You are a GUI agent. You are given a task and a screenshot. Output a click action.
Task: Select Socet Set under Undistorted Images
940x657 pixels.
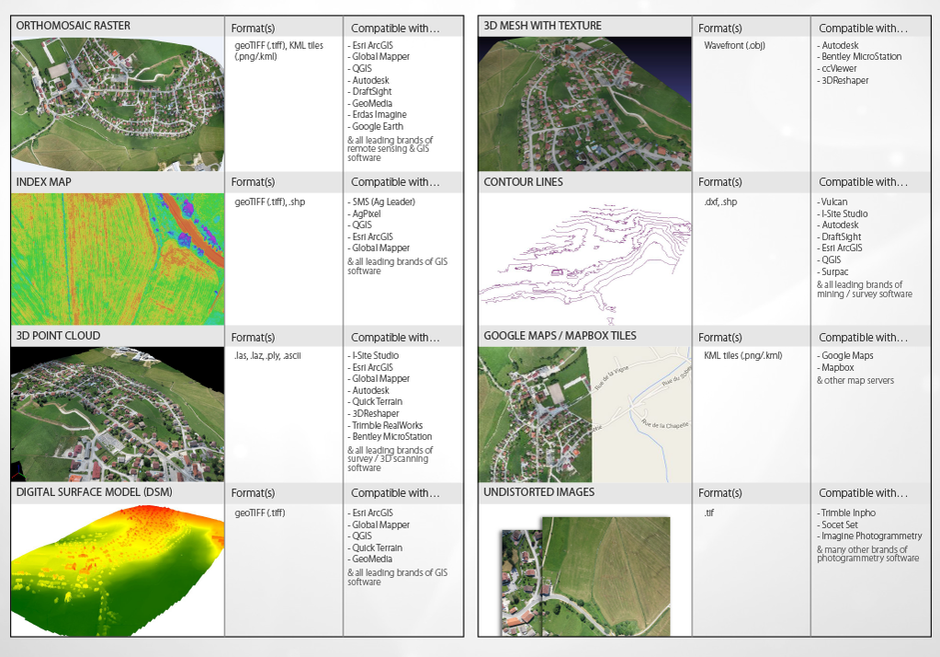point(839,525)
